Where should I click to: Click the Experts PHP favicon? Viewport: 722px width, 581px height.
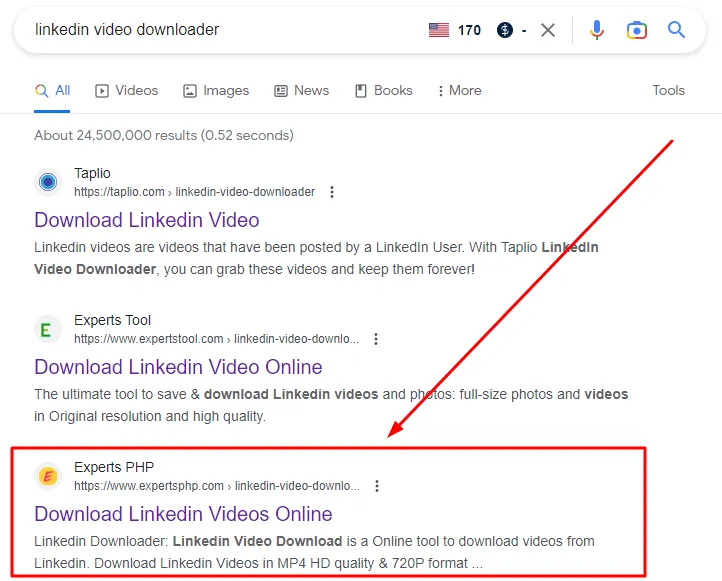[48, 476]
